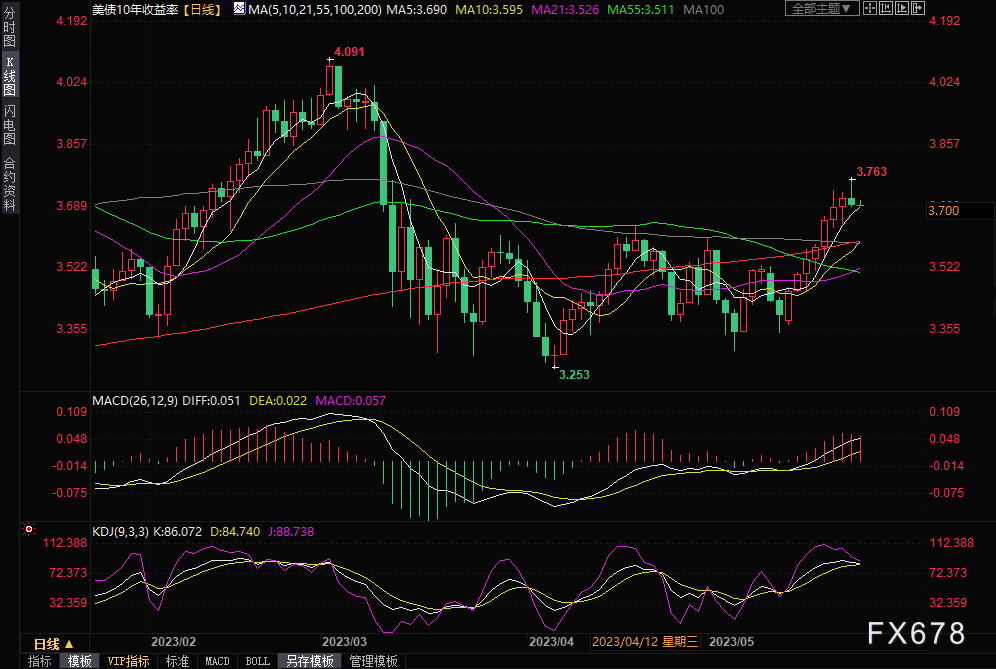This screenshot has height=669, width=996.
Task: Apply the BOLL template
Action: [x=257, y=661]
